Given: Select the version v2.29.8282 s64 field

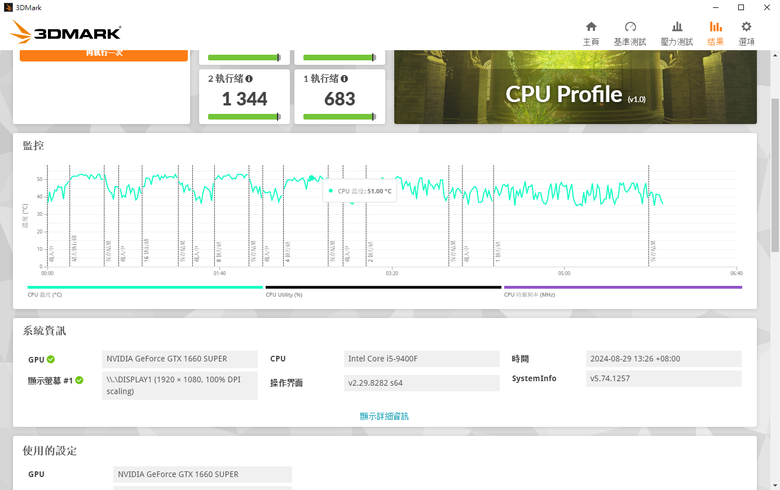Looking at the screenshot, I should click(421, 383).
